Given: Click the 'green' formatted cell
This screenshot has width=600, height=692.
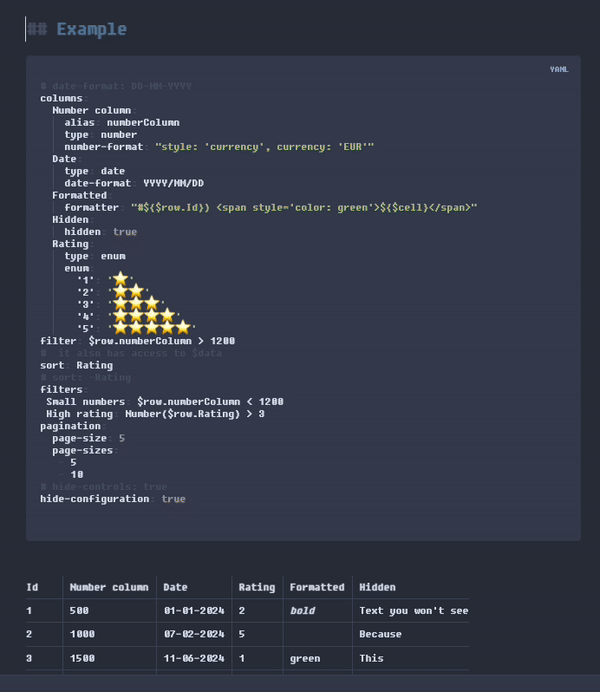Looking at the screenshot, I should 305,658.
